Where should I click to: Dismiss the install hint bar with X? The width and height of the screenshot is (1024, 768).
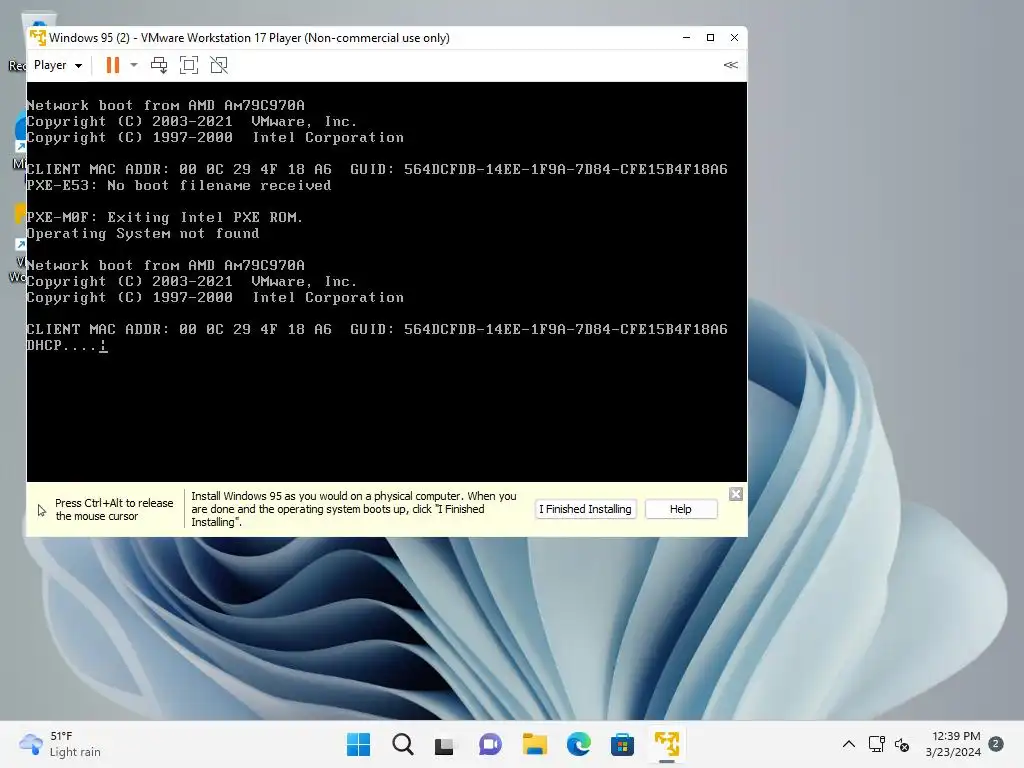click(x=736, y=494)
